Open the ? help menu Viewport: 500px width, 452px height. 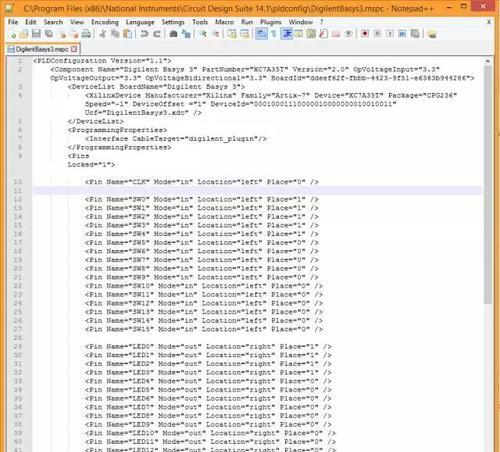322,22
